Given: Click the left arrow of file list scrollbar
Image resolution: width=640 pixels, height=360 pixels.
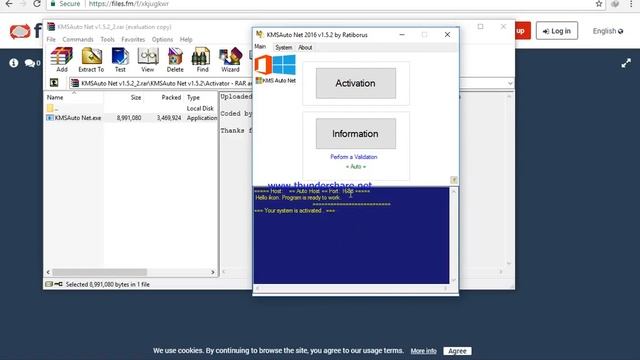Looking at the screenshot, I should pos(48,272).
